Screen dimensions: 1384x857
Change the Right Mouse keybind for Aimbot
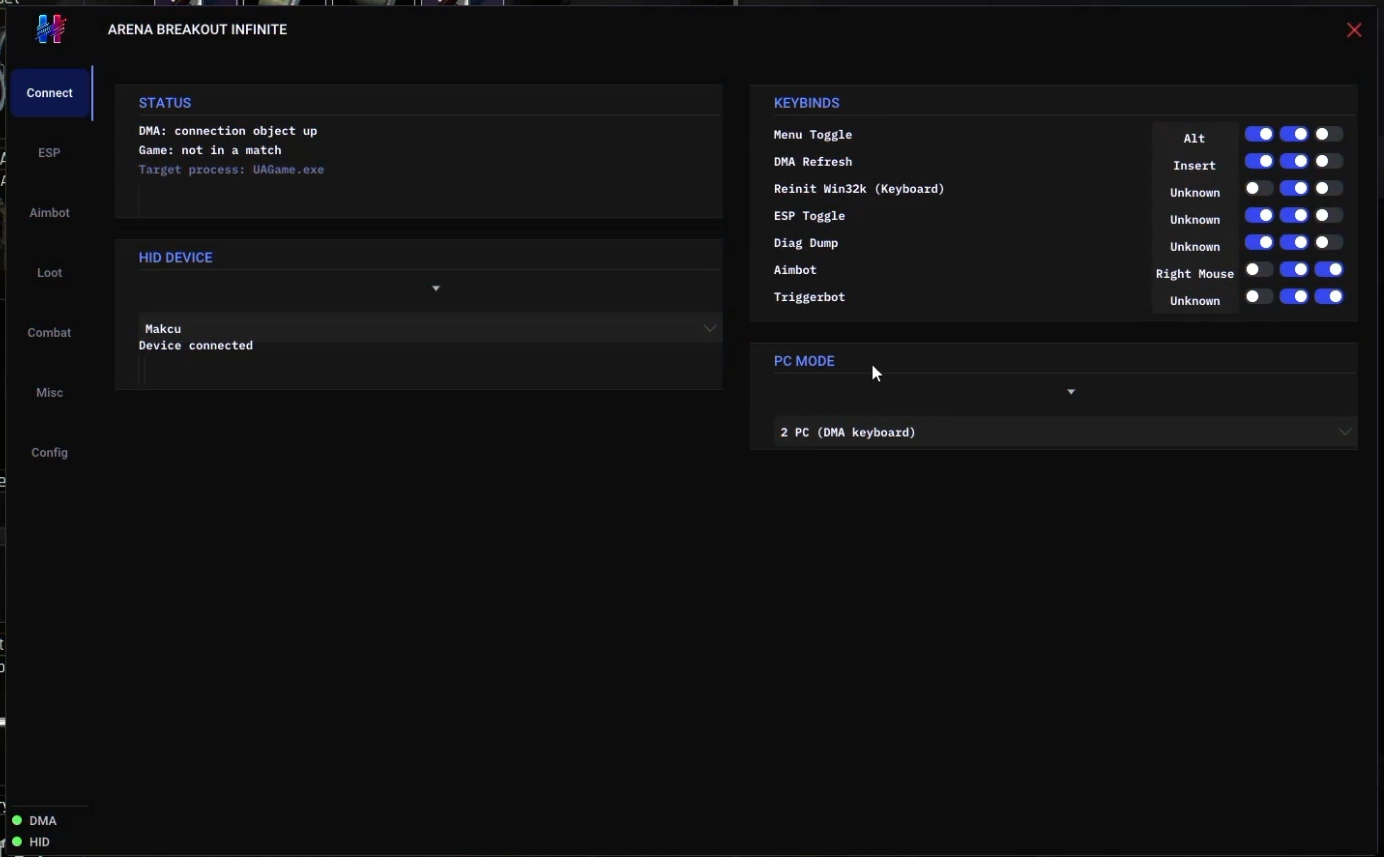1194,273
